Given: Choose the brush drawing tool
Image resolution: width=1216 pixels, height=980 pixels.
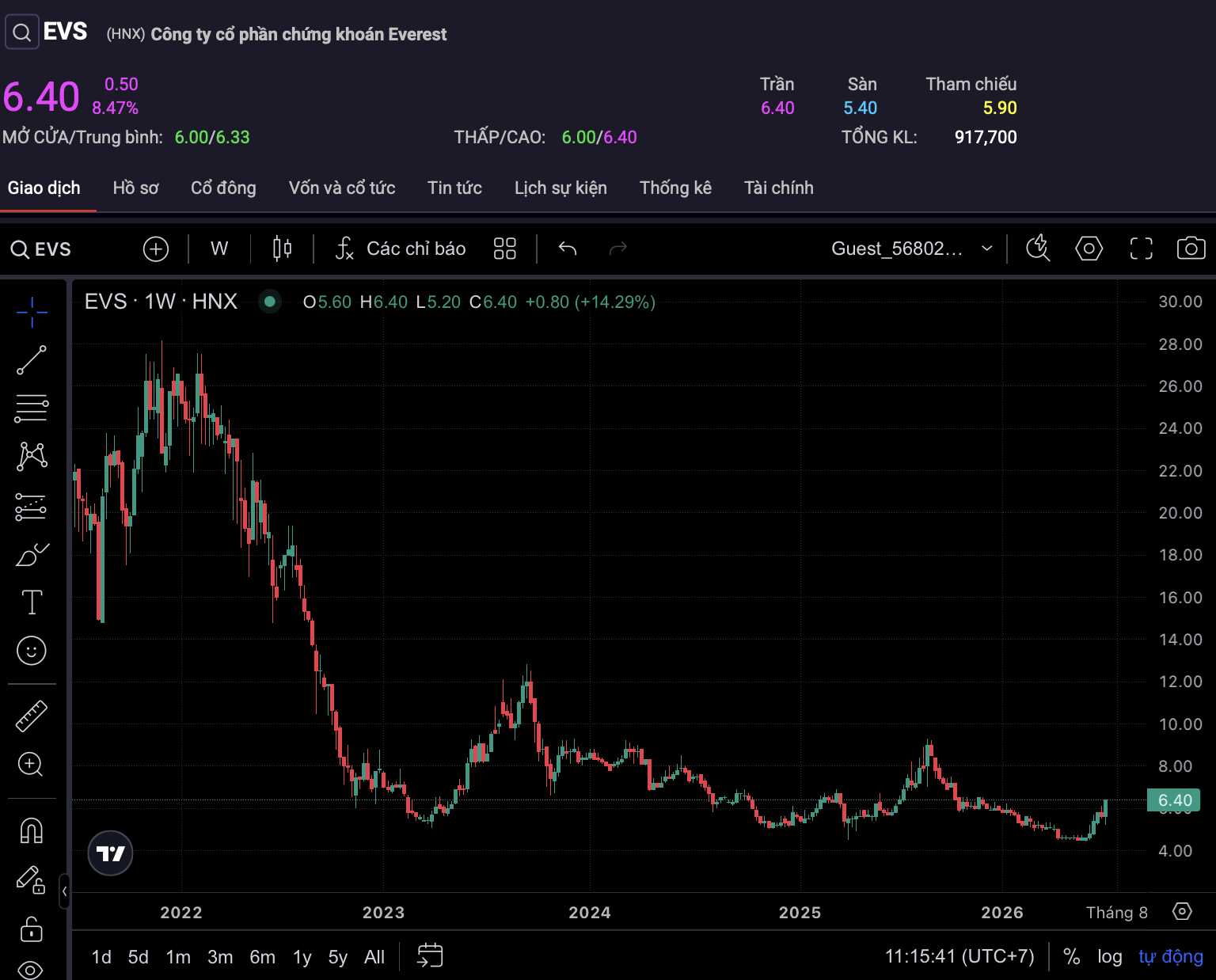Looking at the screenshot, I should click(x=32, y=555).
